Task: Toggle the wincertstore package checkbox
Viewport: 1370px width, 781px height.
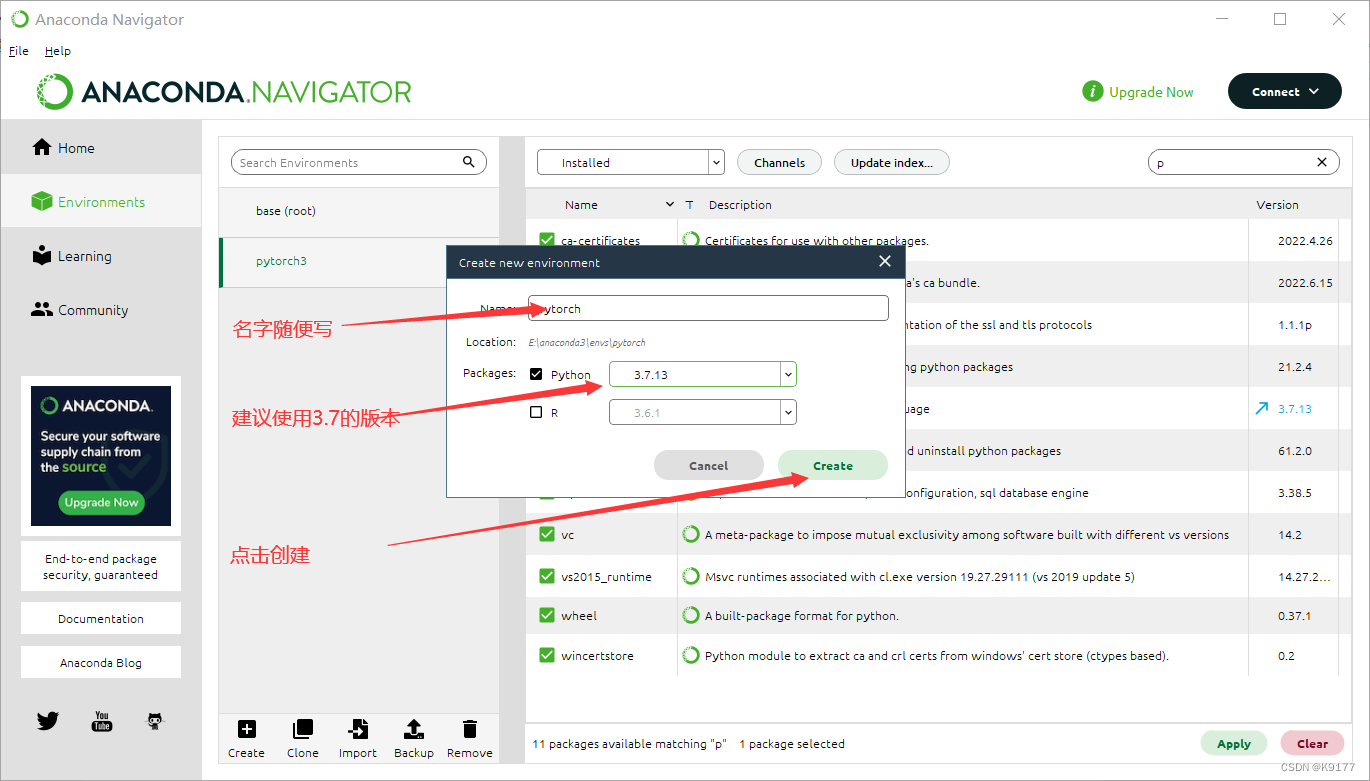Action: 546,655
